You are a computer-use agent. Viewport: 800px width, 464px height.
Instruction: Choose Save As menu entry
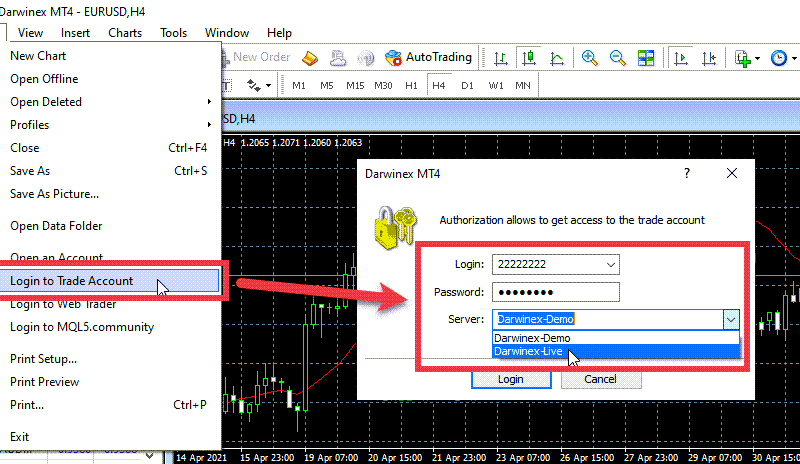coord(110,170)
